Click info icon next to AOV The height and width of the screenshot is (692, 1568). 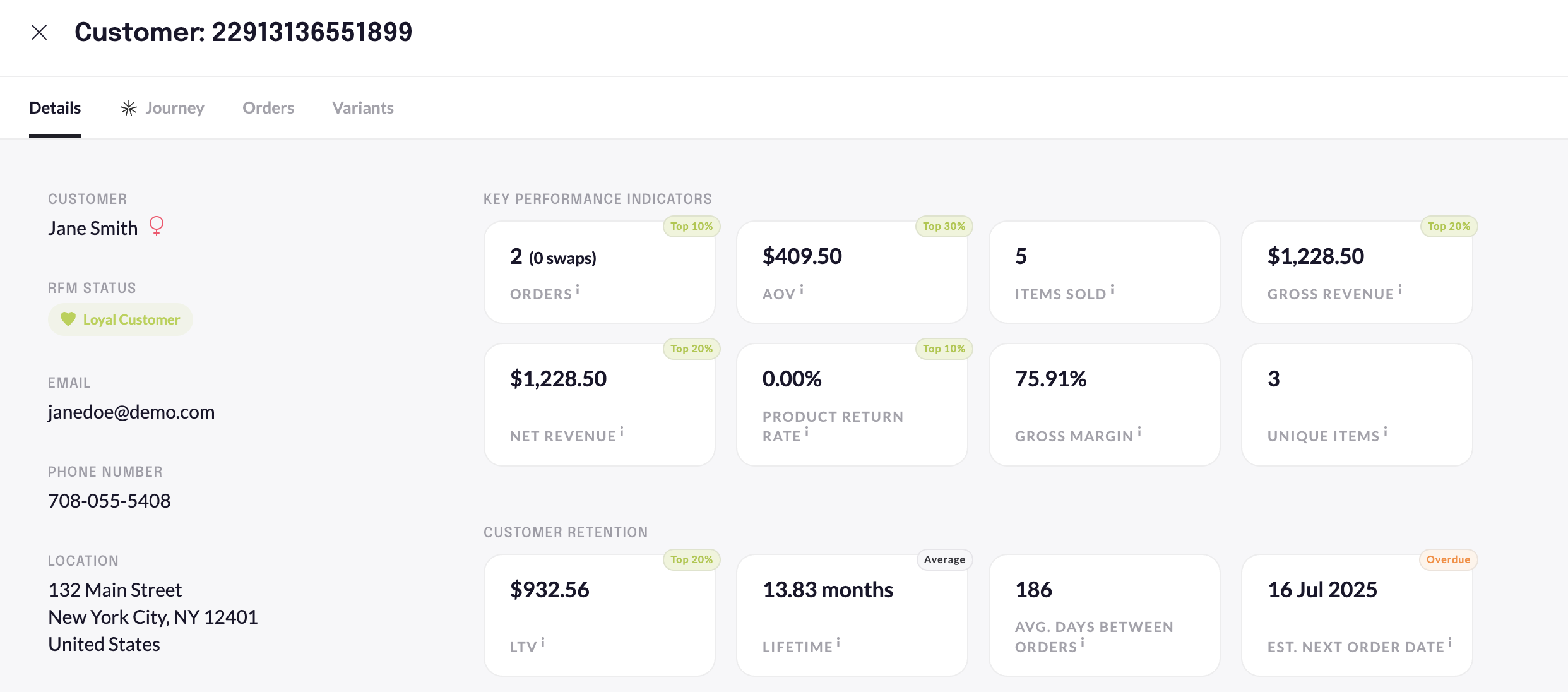click(x=802, y=290)
